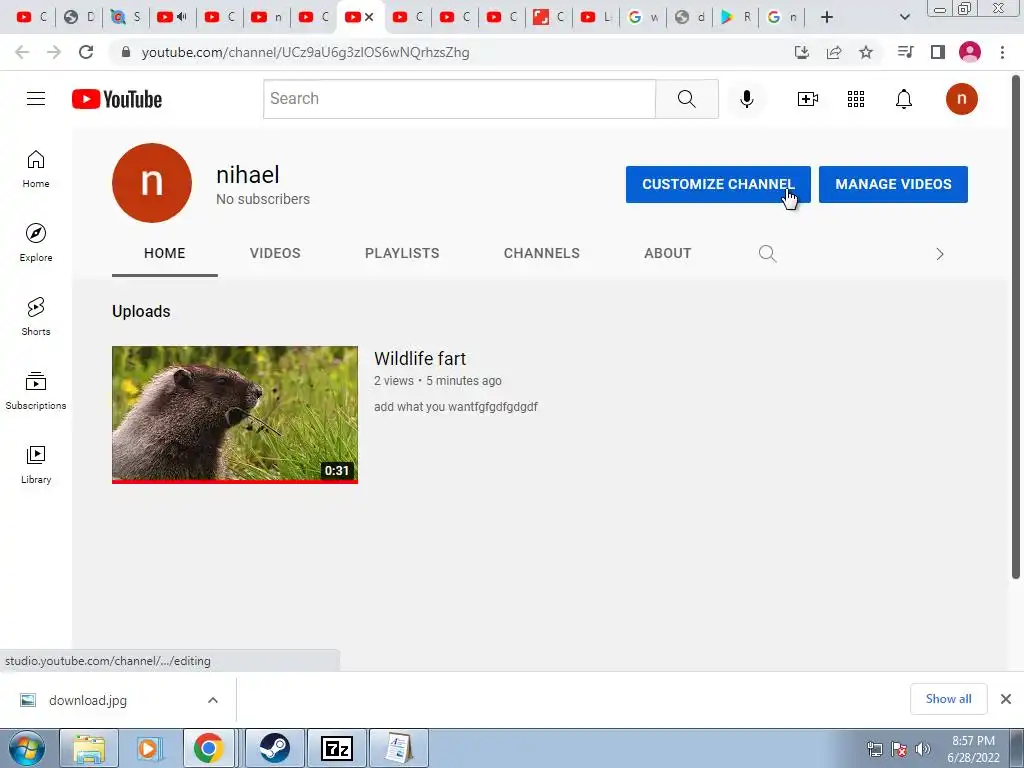Click into the YouTube Search field
The width and height of the screenshot is (1024, 768).
[459, 99]
